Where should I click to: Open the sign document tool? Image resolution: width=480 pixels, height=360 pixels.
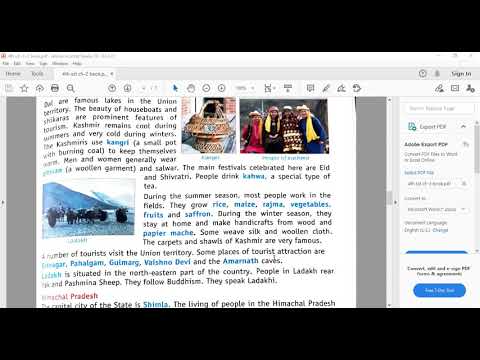point(341,88)
